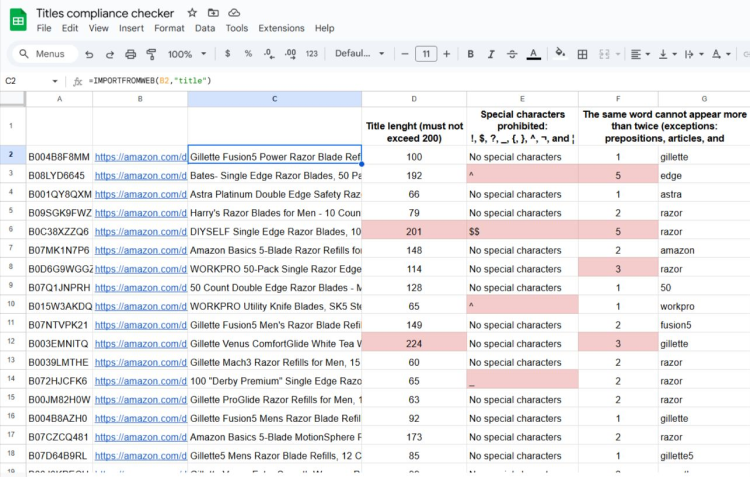
Task: Open the Help menu
Action: click(324, 28)
